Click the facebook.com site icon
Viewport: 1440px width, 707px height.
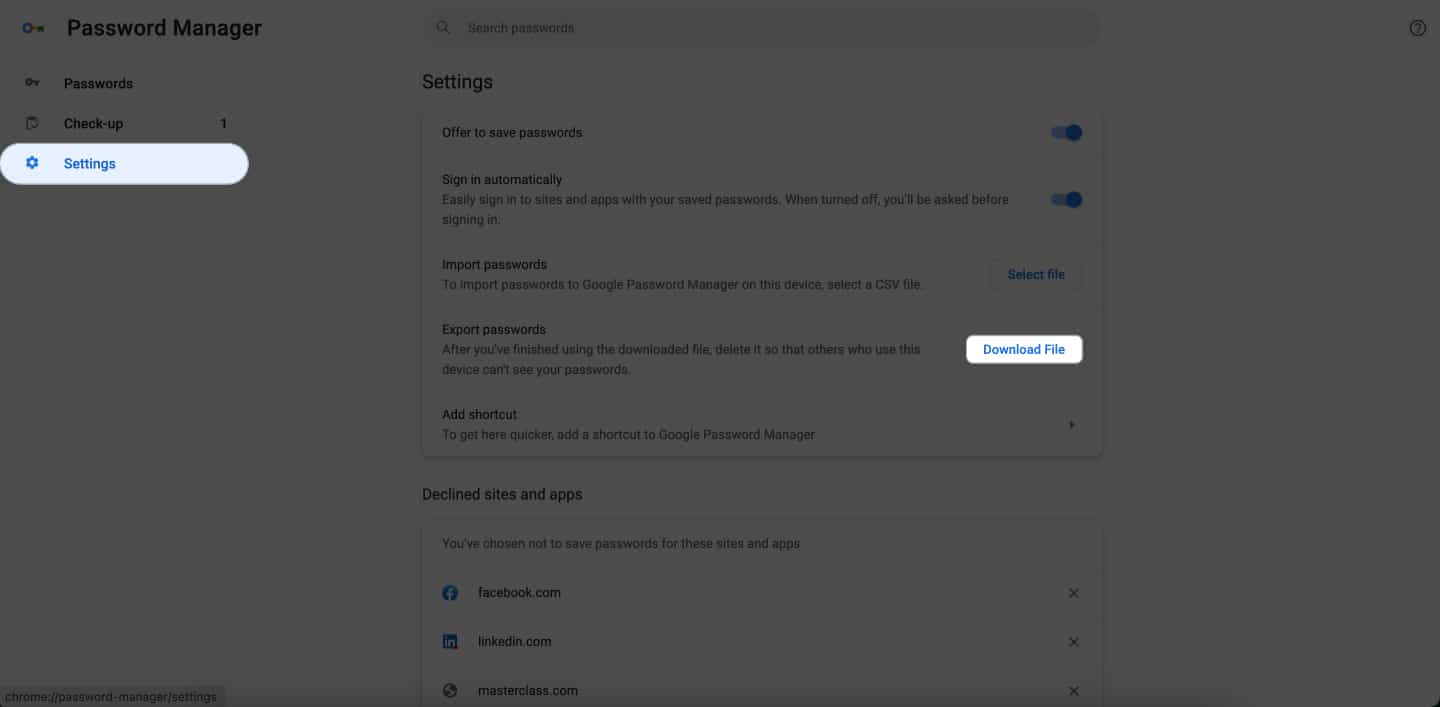point(450,593)
